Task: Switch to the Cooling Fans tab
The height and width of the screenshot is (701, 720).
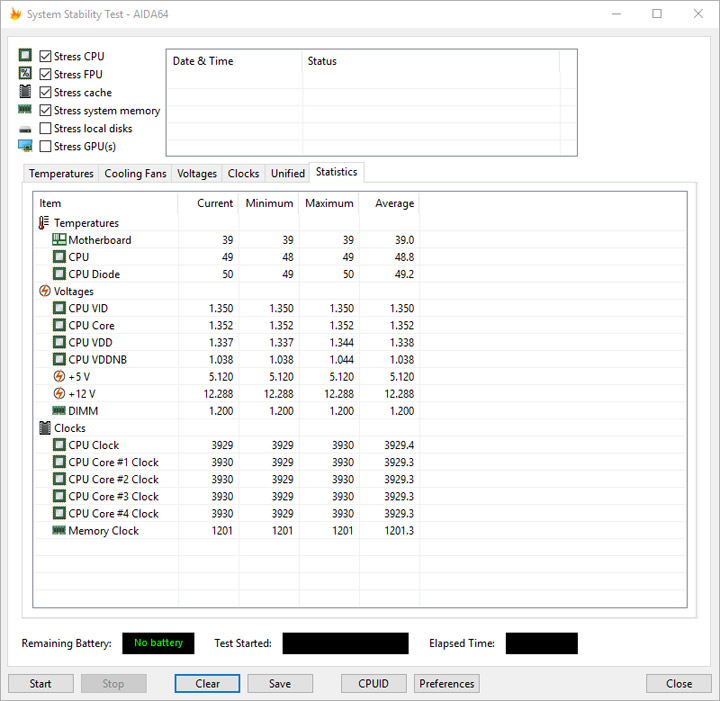Action: tap(135, 174)
